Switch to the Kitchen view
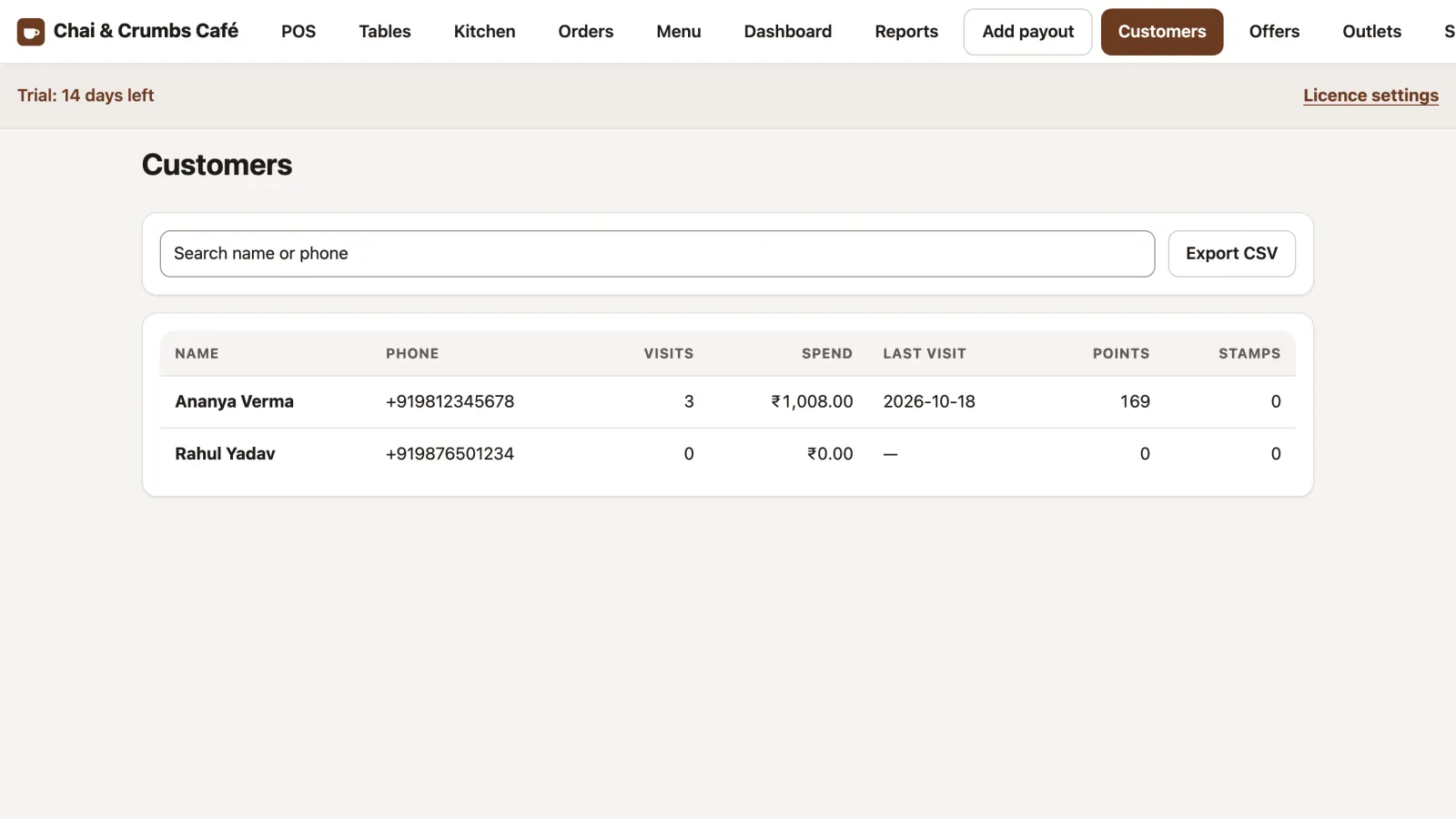Screen dimensions: 1456x819 coord(484,32)
